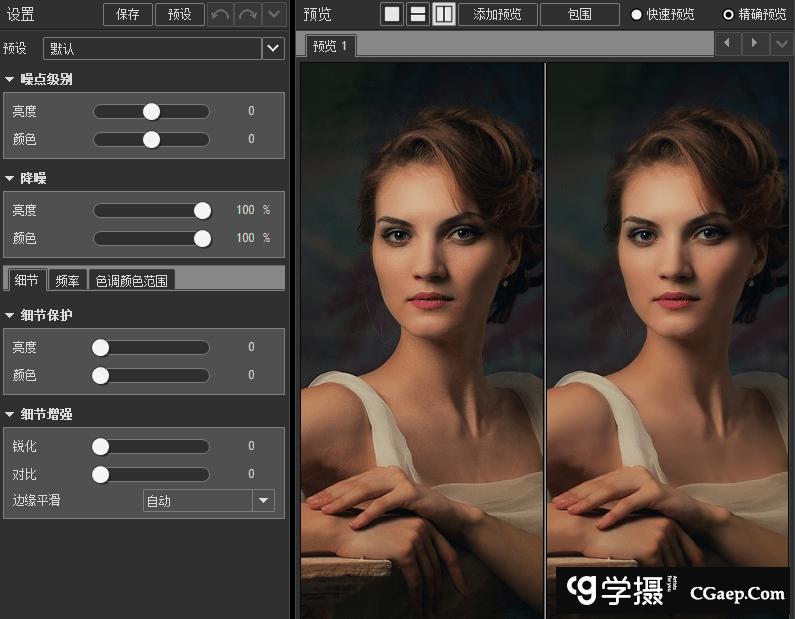The image size is (795, 619).
Task: Click 噪点级别 亮度 slider handle
Action: tap(151, 112)
